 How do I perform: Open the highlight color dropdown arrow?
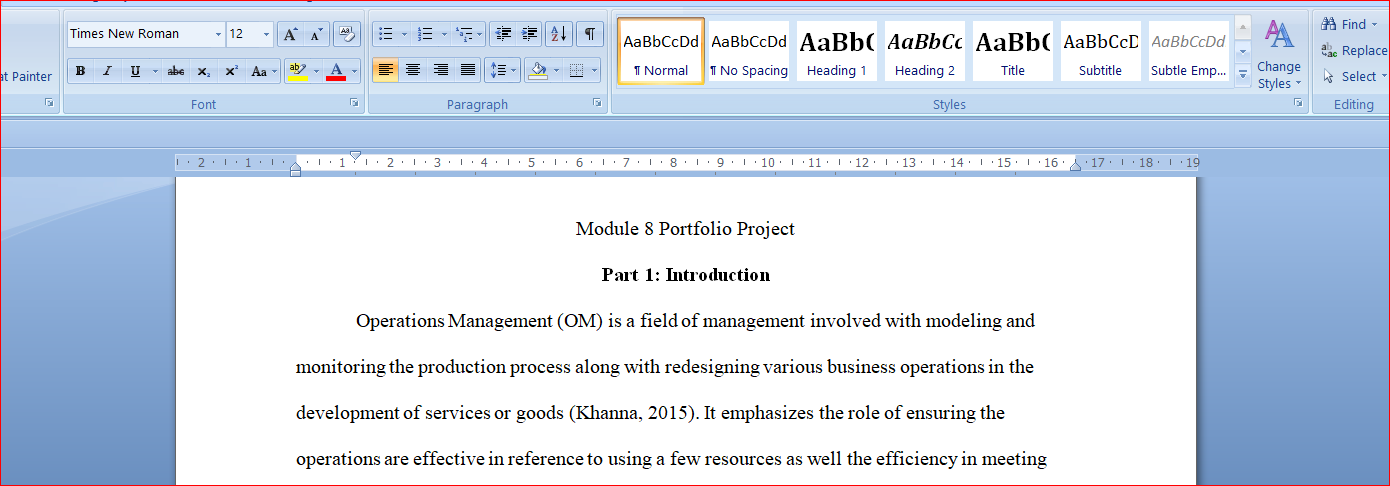[316, 71]
